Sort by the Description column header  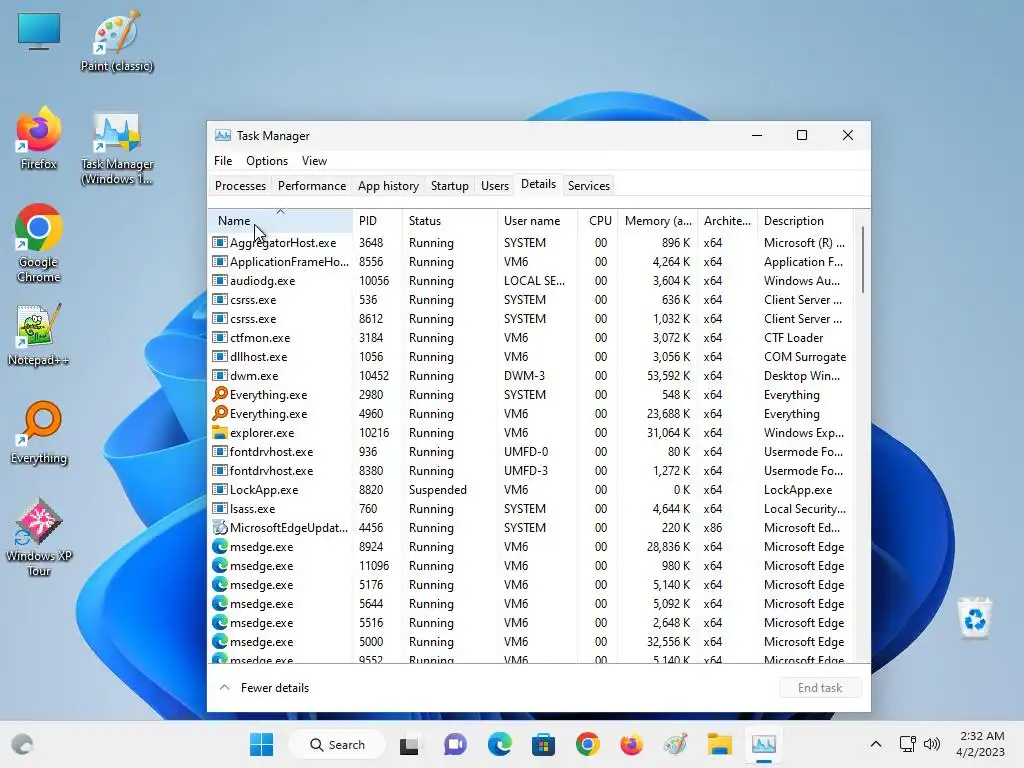click(805, 221)
